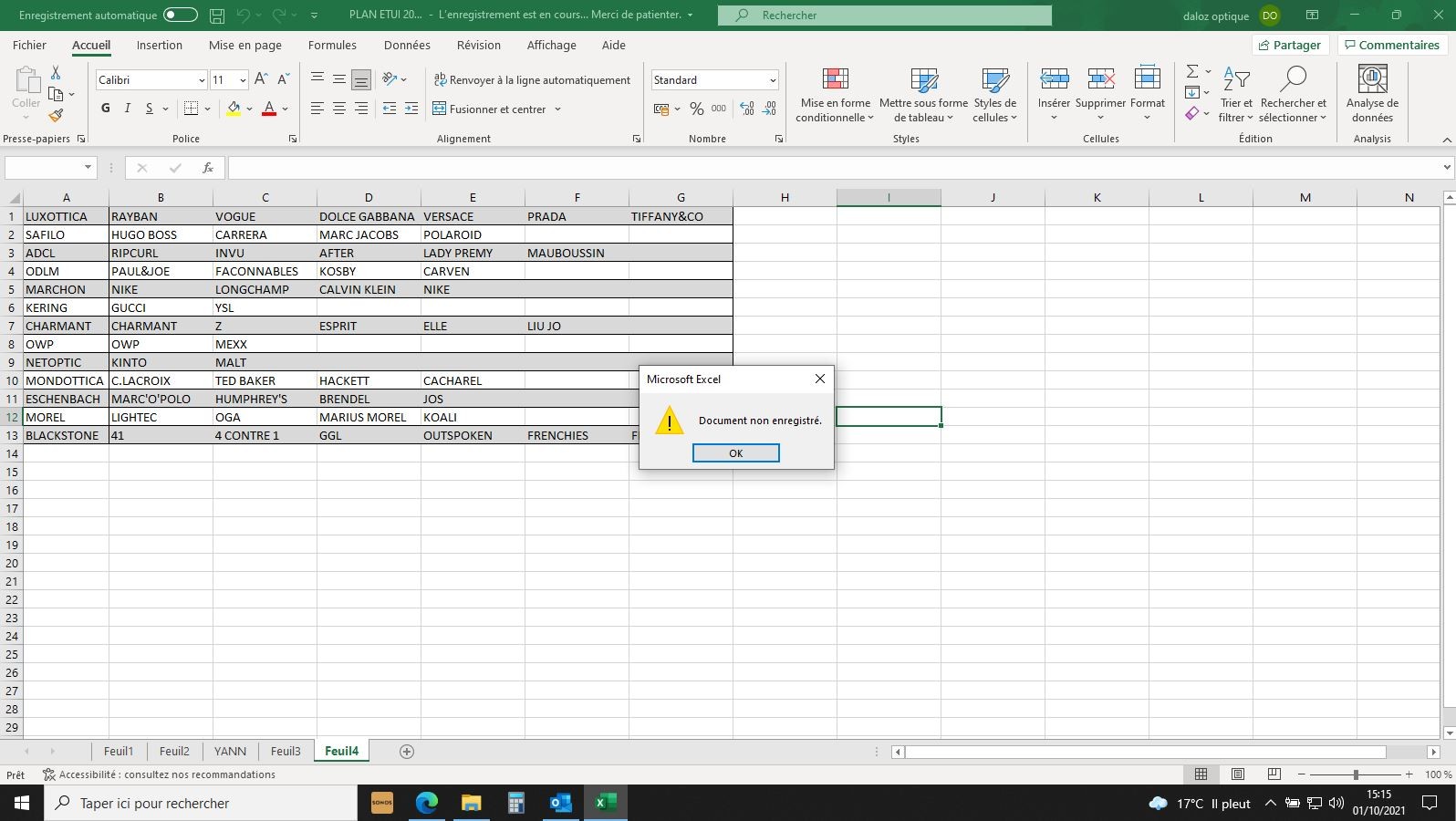Add a new sheet with plus icon

(407, 751)
